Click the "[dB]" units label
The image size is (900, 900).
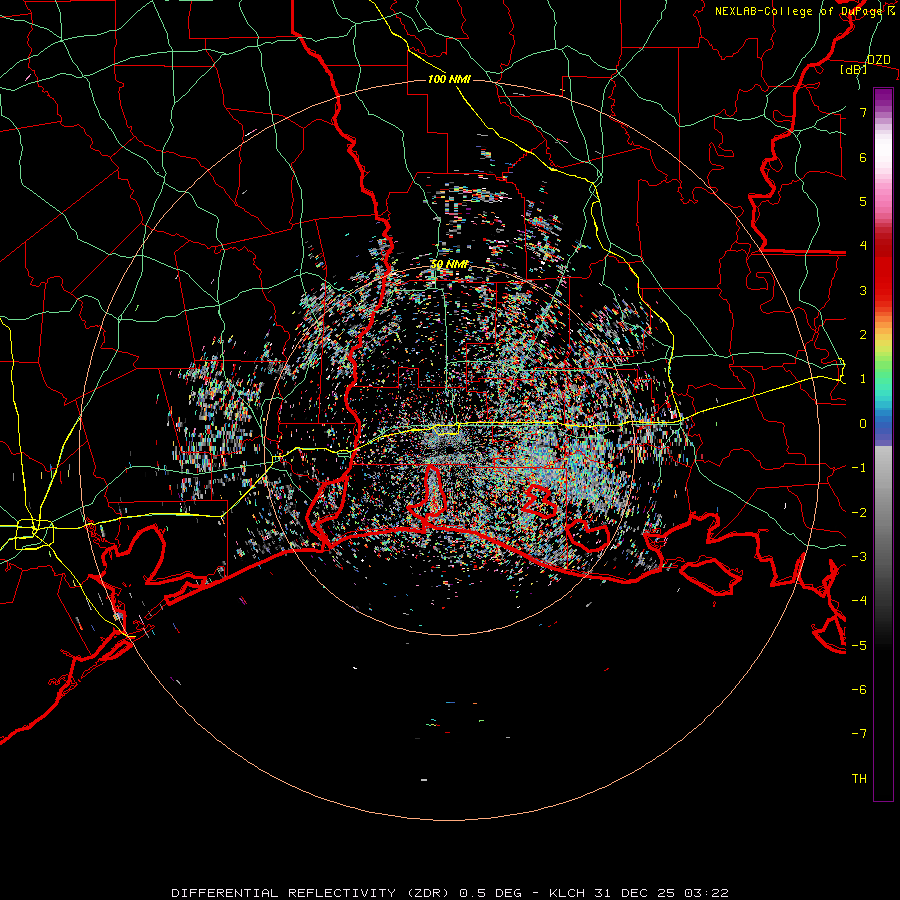854,69
